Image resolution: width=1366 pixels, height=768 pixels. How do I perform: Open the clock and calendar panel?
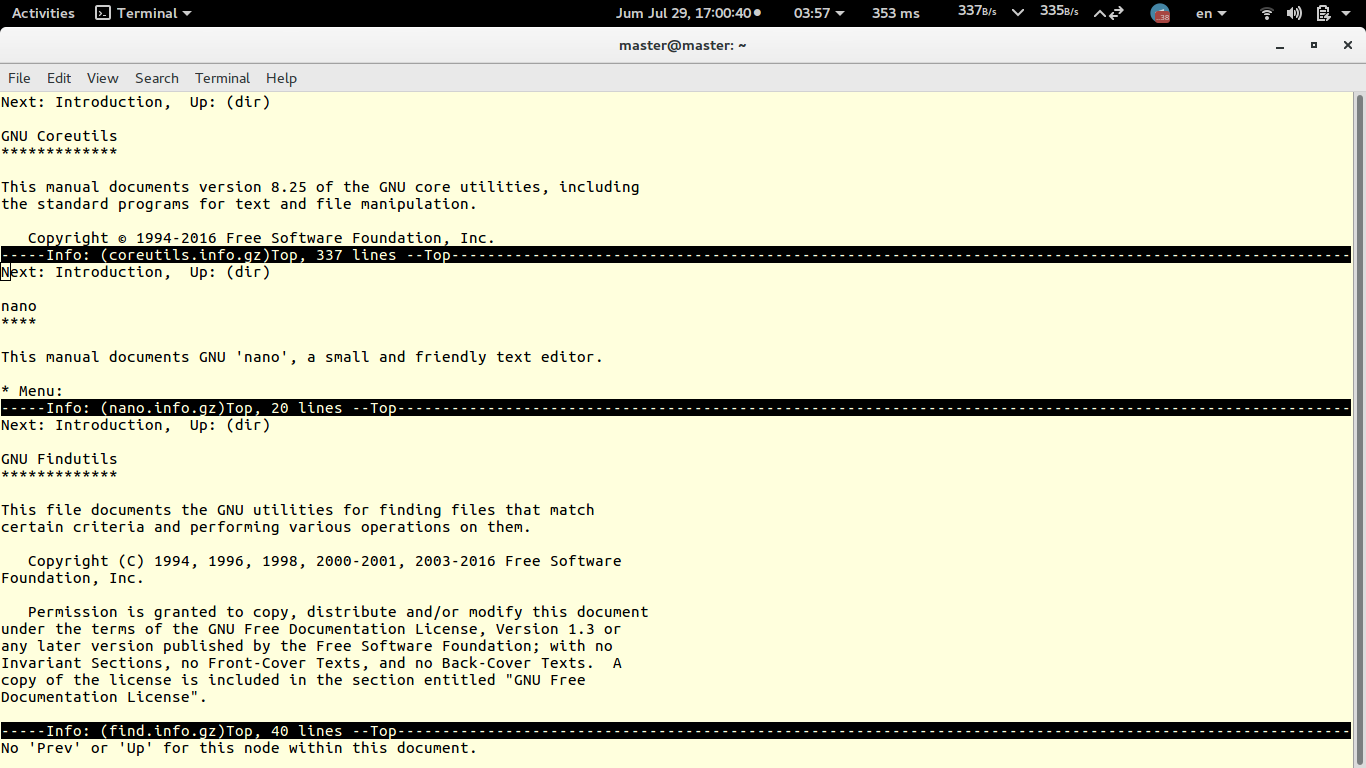click(687, 13)
